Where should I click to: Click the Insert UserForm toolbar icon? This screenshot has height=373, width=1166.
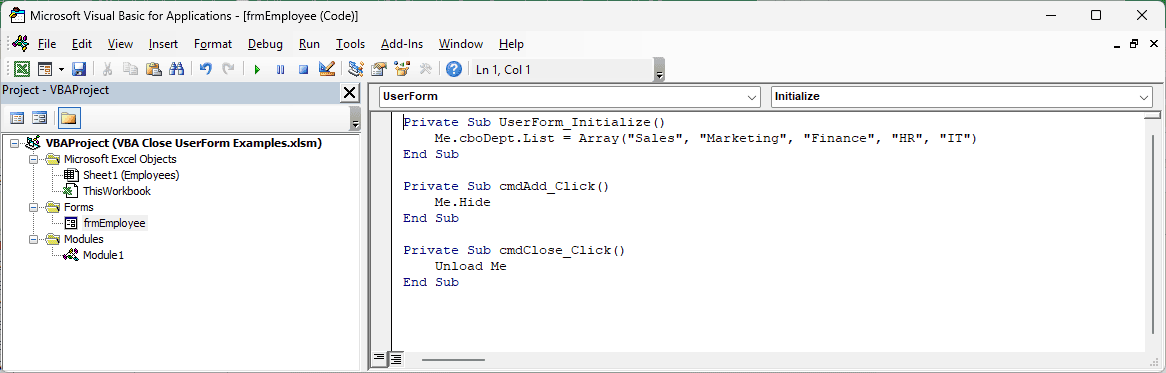tap(45, 69)
